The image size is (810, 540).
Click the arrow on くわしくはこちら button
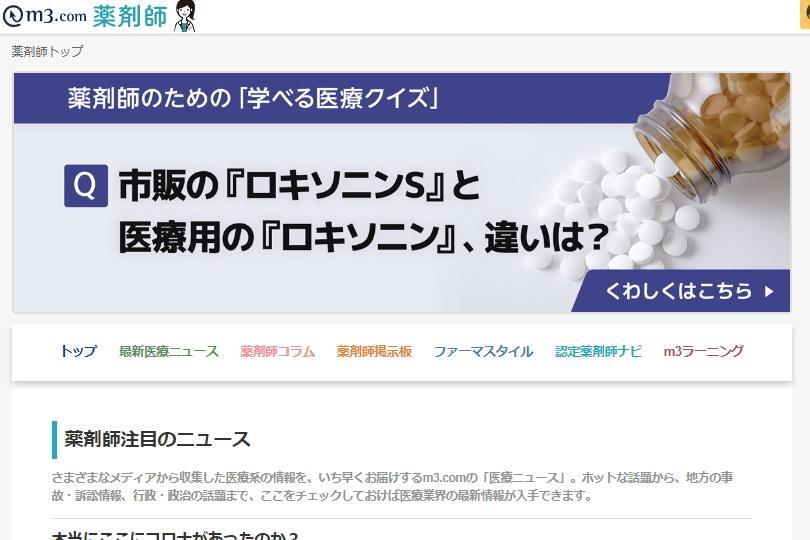click(x=769, y=291)
